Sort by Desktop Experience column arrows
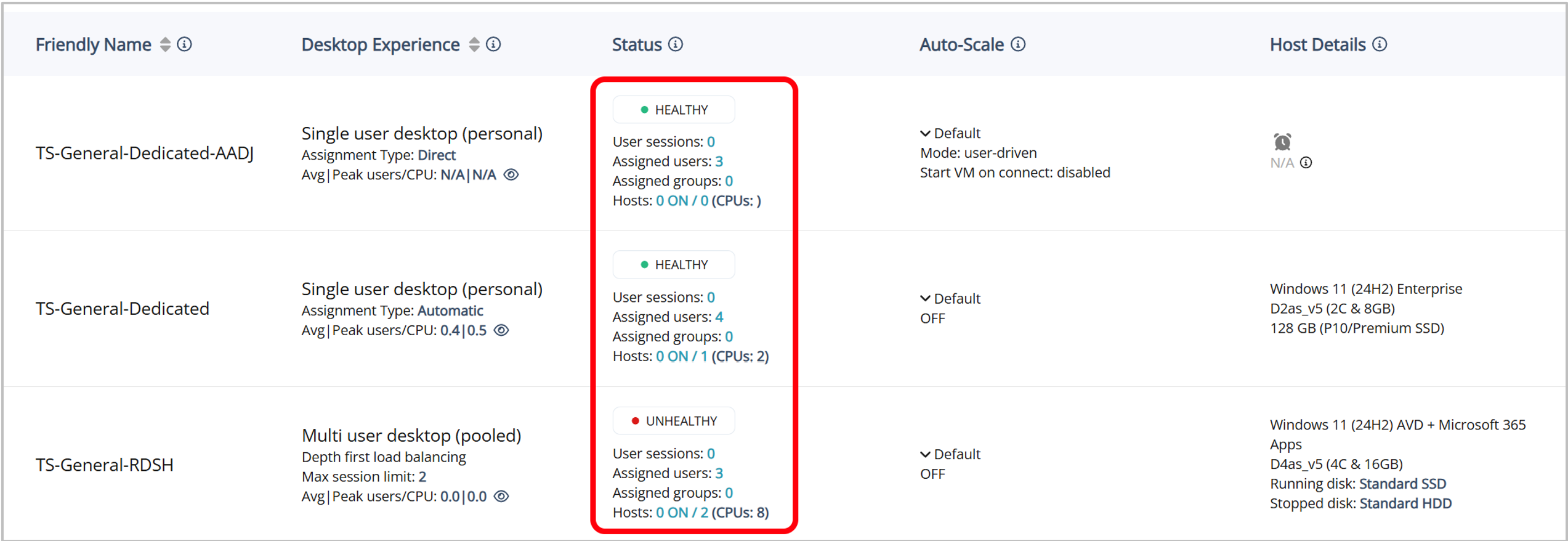 474,44
